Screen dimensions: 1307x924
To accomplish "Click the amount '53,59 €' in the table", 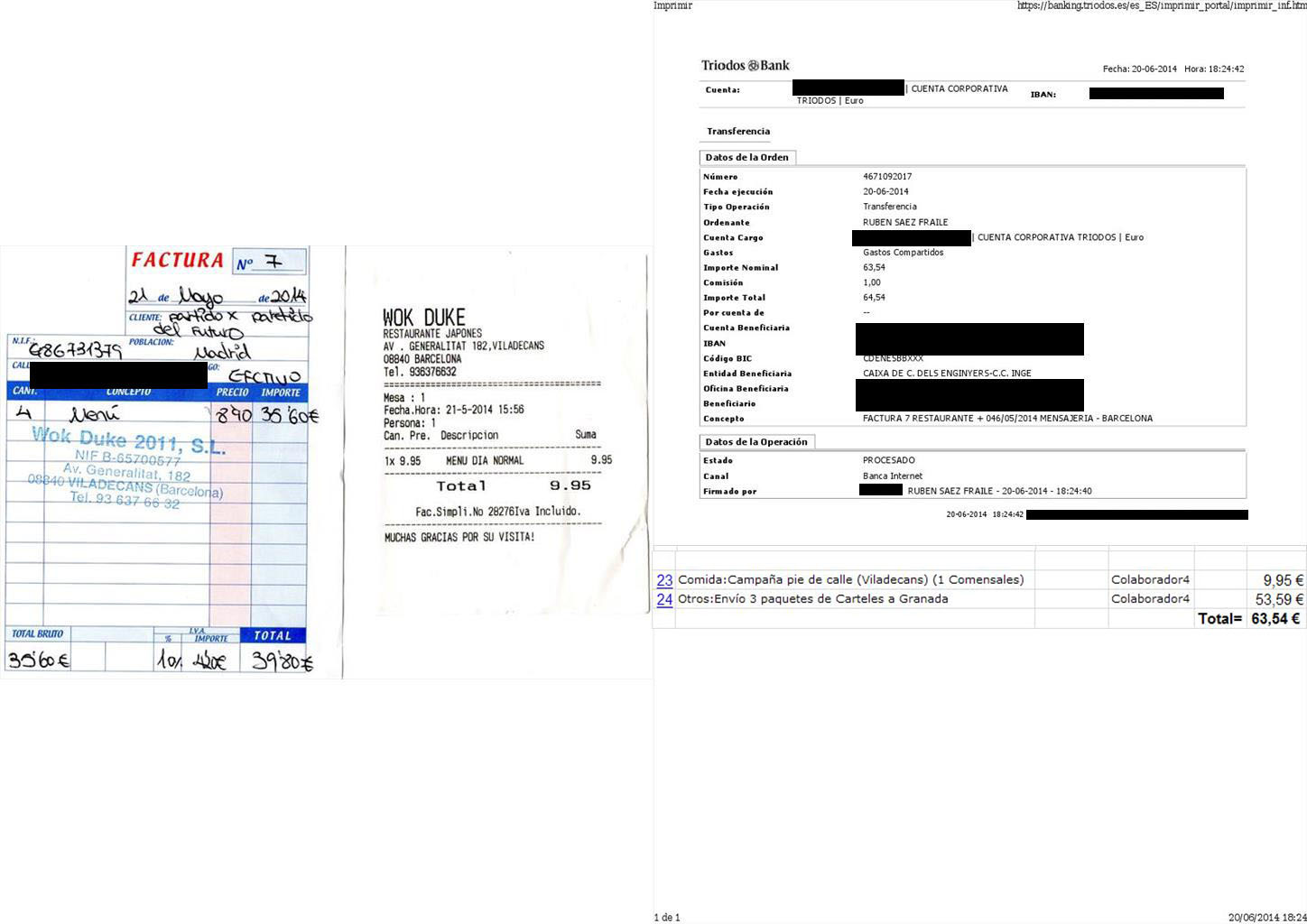I will tap(1280, 599).
